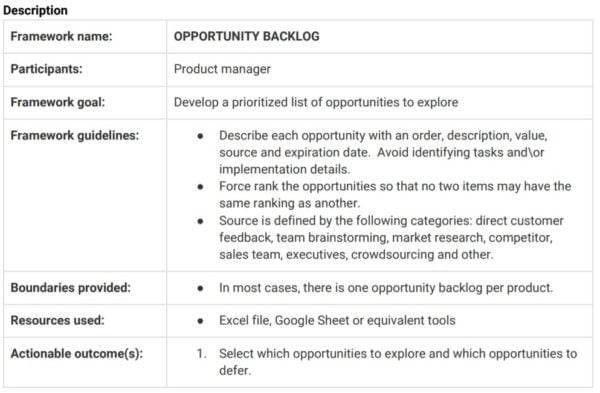Click the Framework goal label
Image resolution: width=600 pixels, height=393 pixels.
[57, 102]
